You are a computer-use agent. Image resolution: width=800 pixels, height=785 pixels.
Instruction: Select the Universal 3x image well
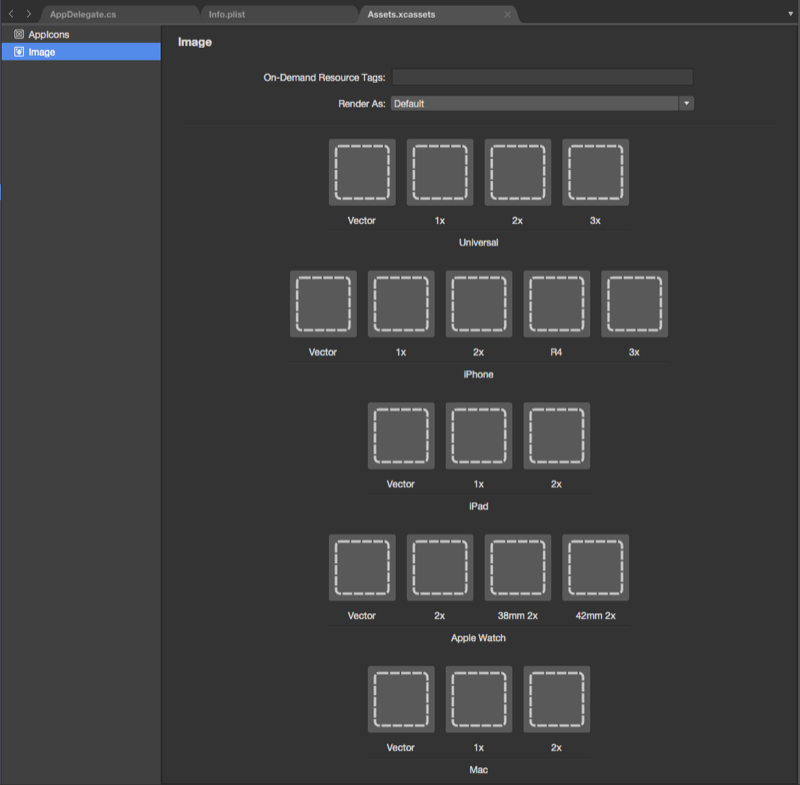pos(595,171)
